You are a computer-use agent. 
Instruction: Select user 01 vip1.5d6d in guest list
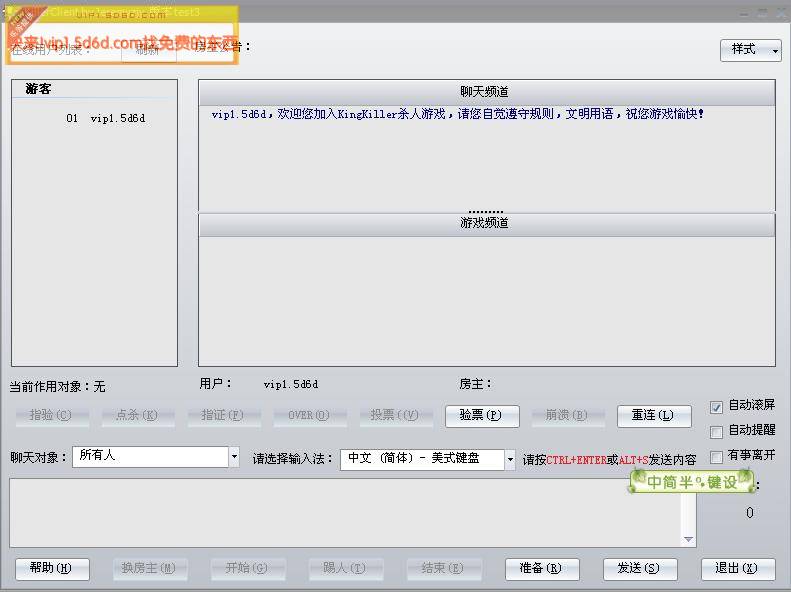pyautogui.click(x=105, y=119)
